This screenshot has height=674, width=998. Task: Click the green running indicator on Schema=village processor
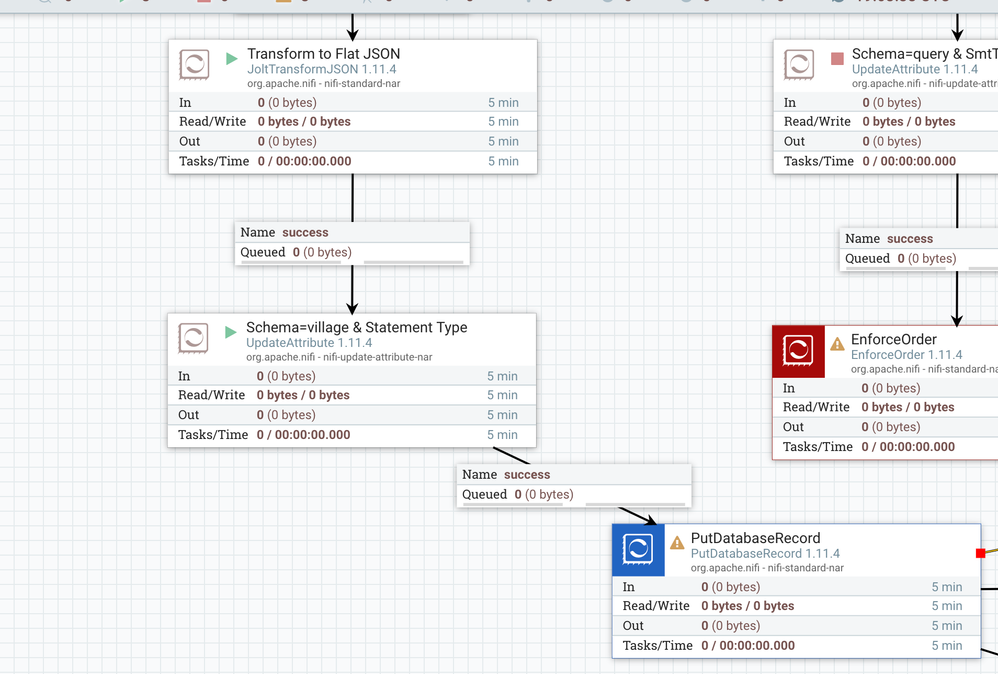[231, 332]
